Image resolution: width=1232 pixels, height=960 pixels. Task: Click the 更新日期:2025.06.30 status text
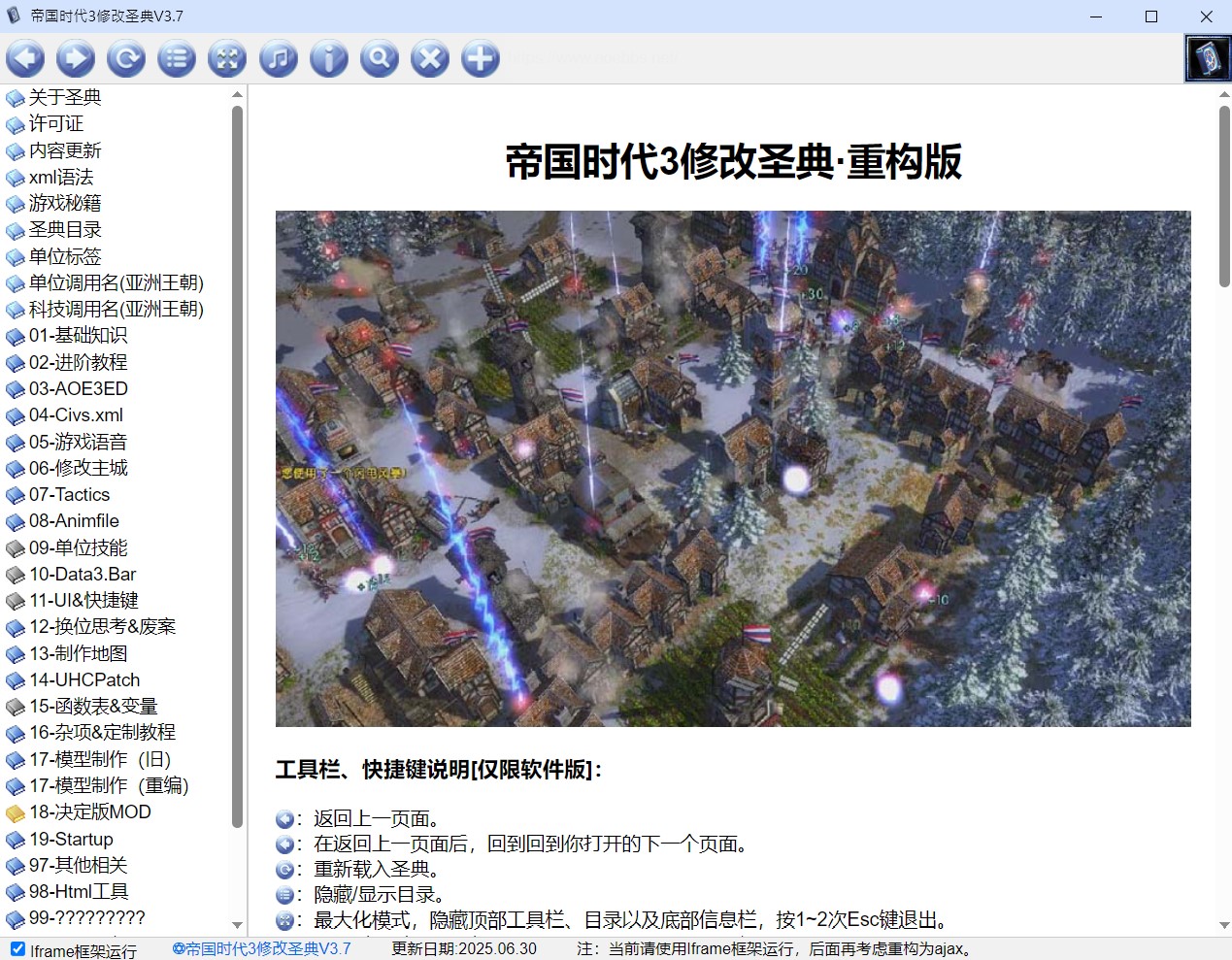464,948
